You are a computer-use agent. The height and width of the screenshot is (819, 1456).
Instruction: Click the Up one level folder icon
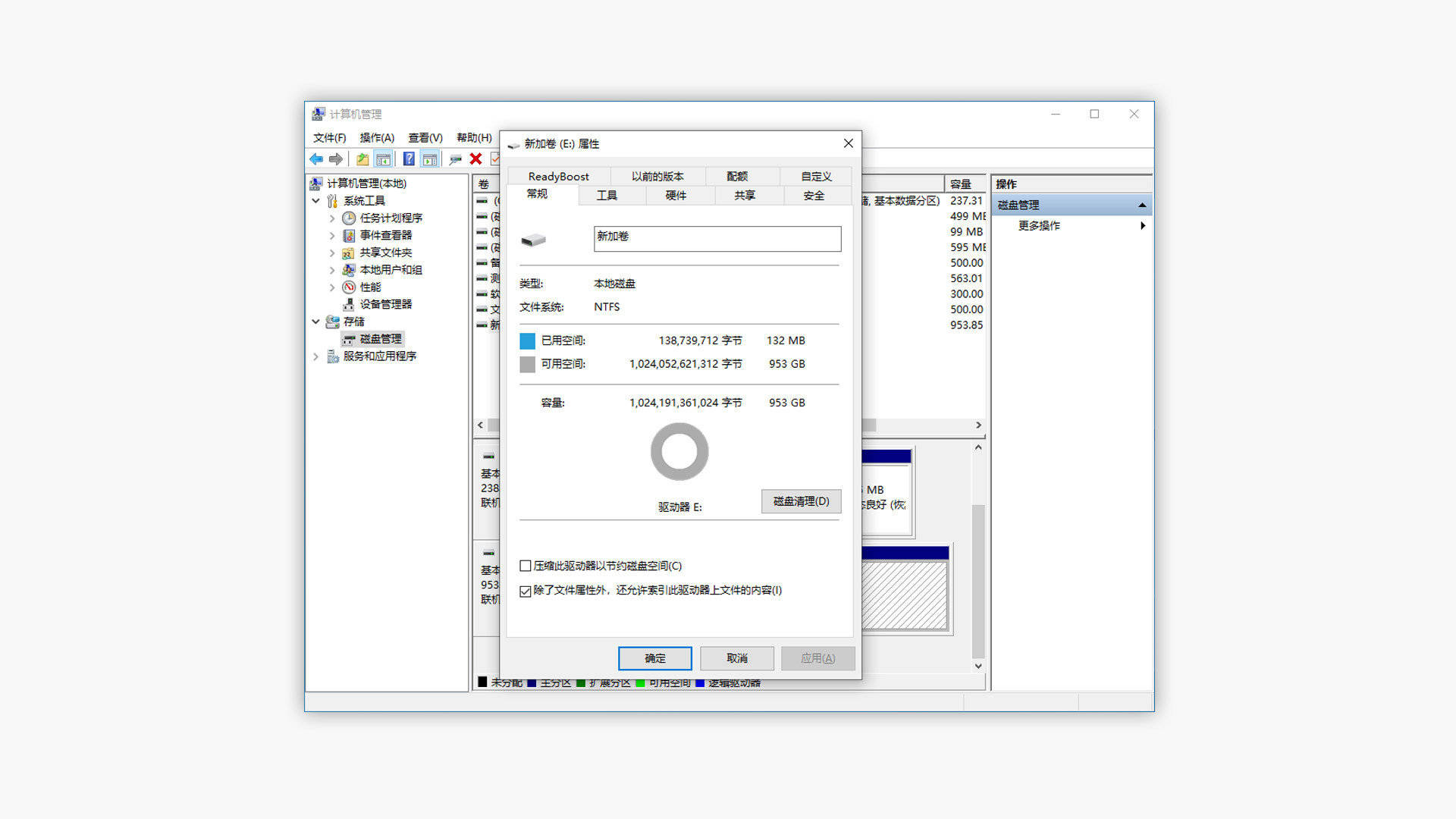[362, 159]
